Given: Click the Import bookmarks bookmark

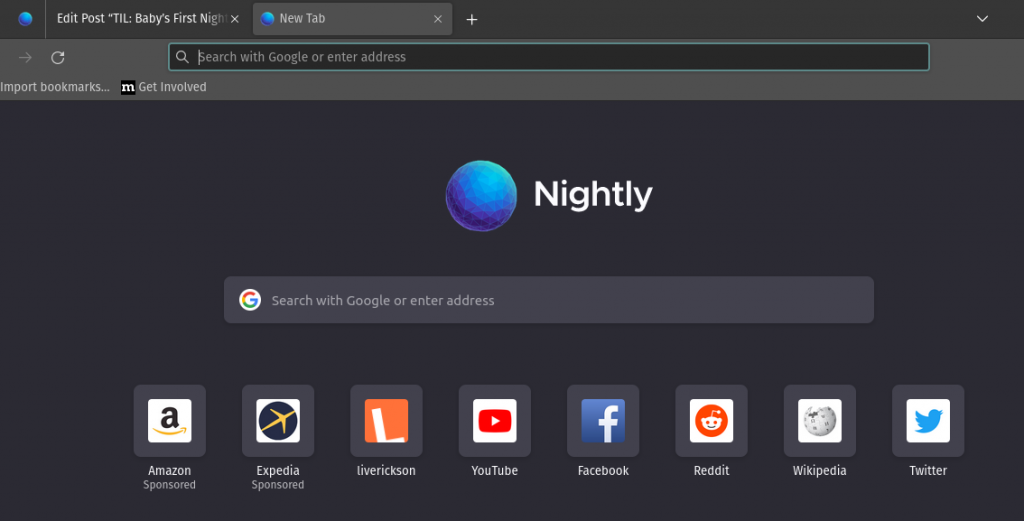Looking at the screenshot, I should coord(55,87).
